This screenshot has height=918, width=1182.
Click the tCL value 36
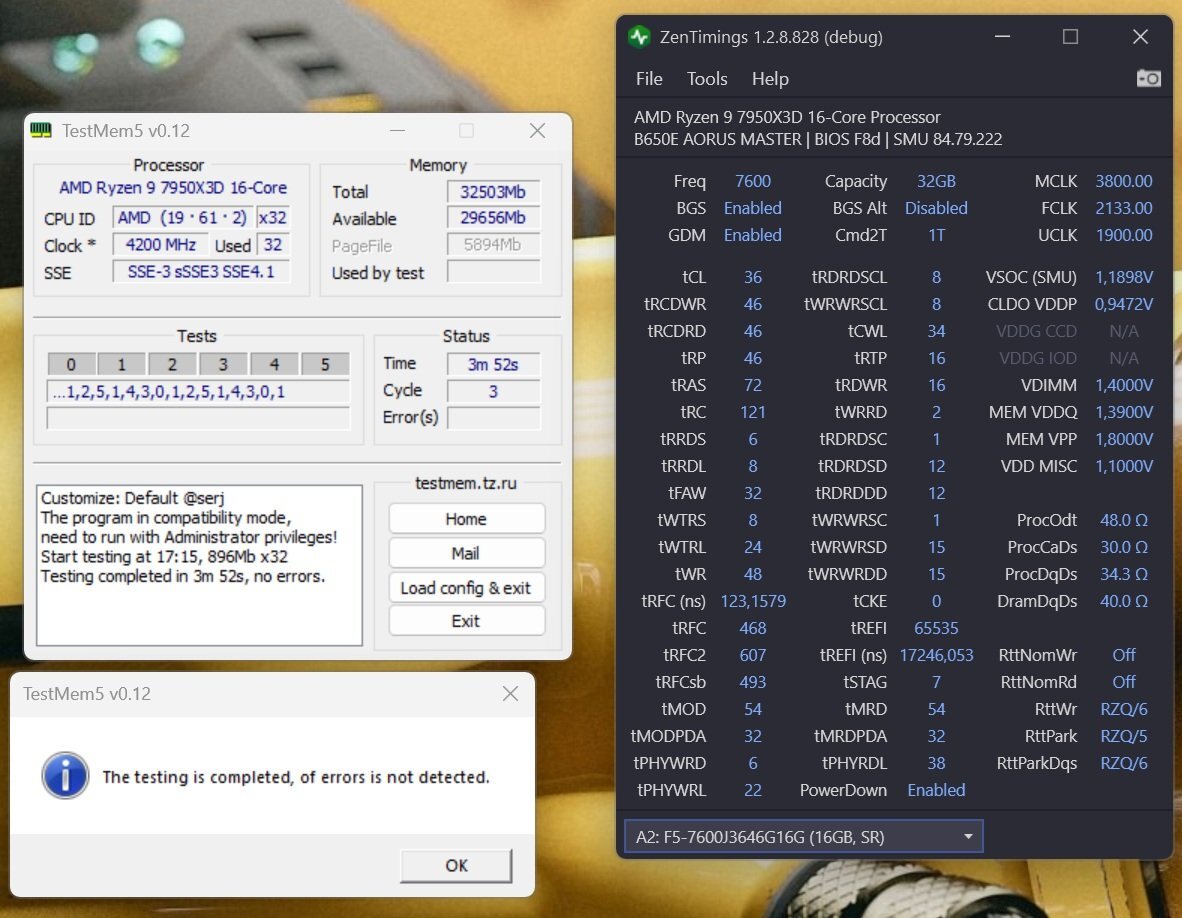(753, 277)
